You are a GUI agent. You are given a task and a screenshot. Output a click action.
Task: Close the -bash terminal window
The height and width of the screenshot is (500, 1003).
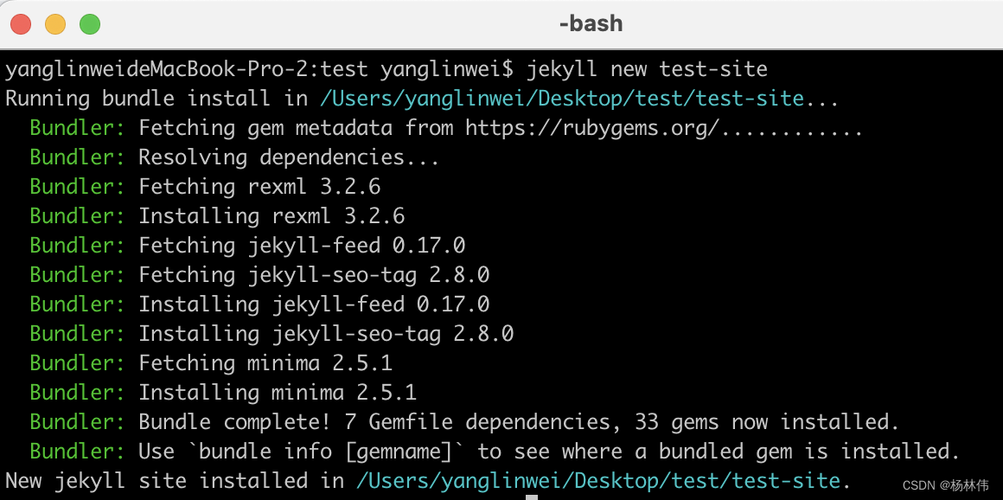point(21,24)
